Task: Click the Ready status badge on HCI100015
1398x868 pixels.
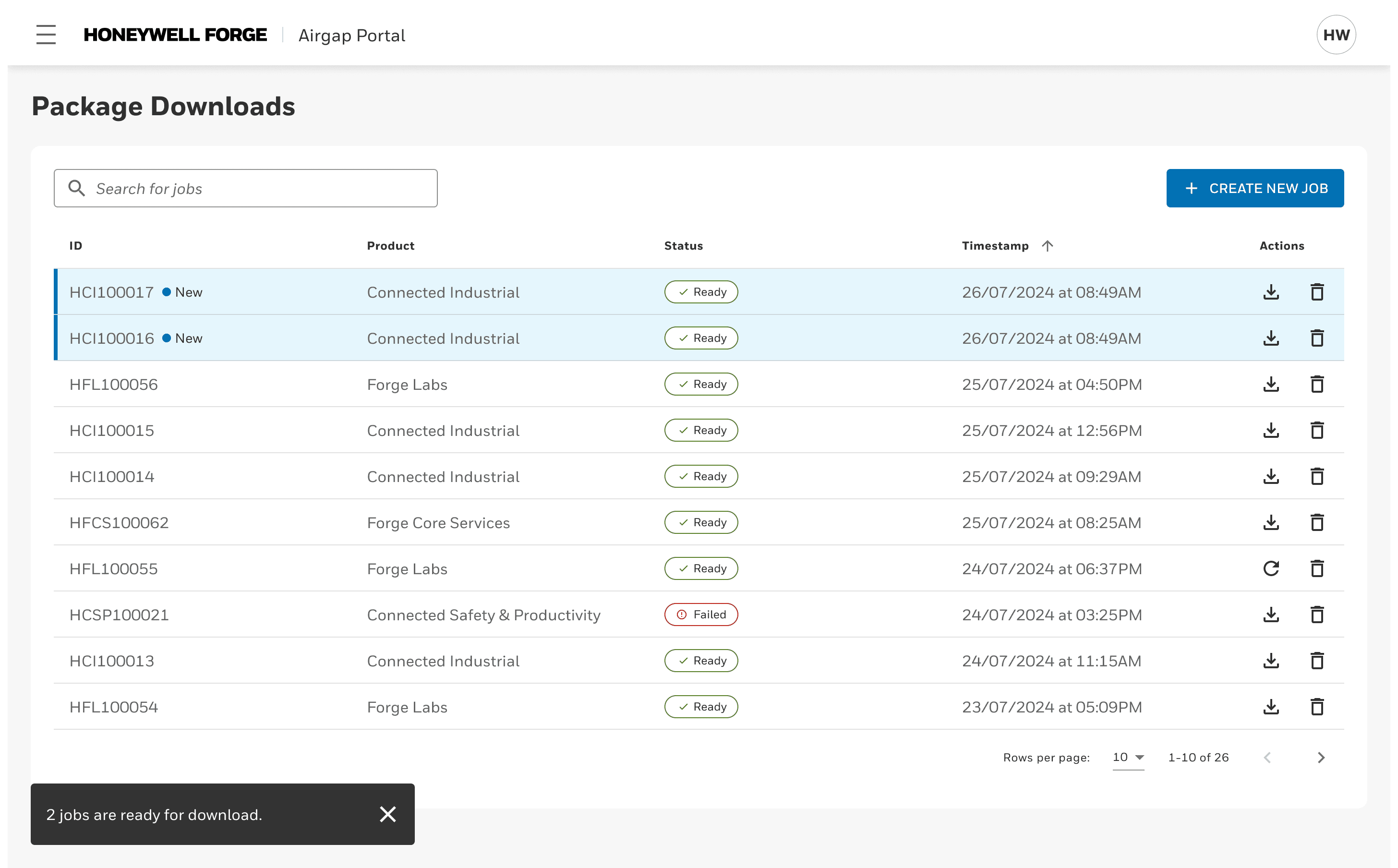Action: 700,430
